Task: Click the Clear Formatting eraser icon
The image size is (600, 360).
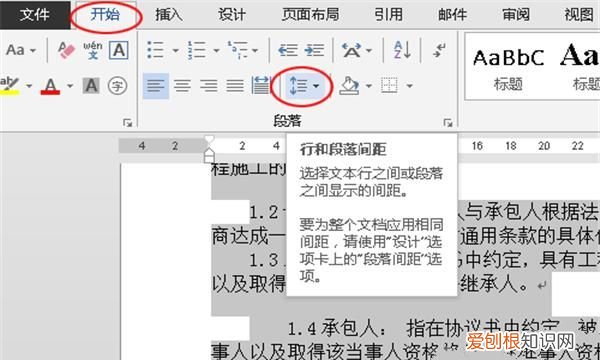Action: coord(67,50)
